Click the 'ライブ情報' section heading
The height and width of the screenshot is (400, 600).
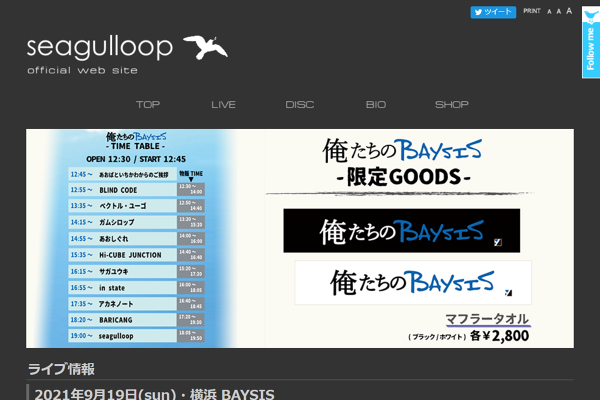(61, 369)
